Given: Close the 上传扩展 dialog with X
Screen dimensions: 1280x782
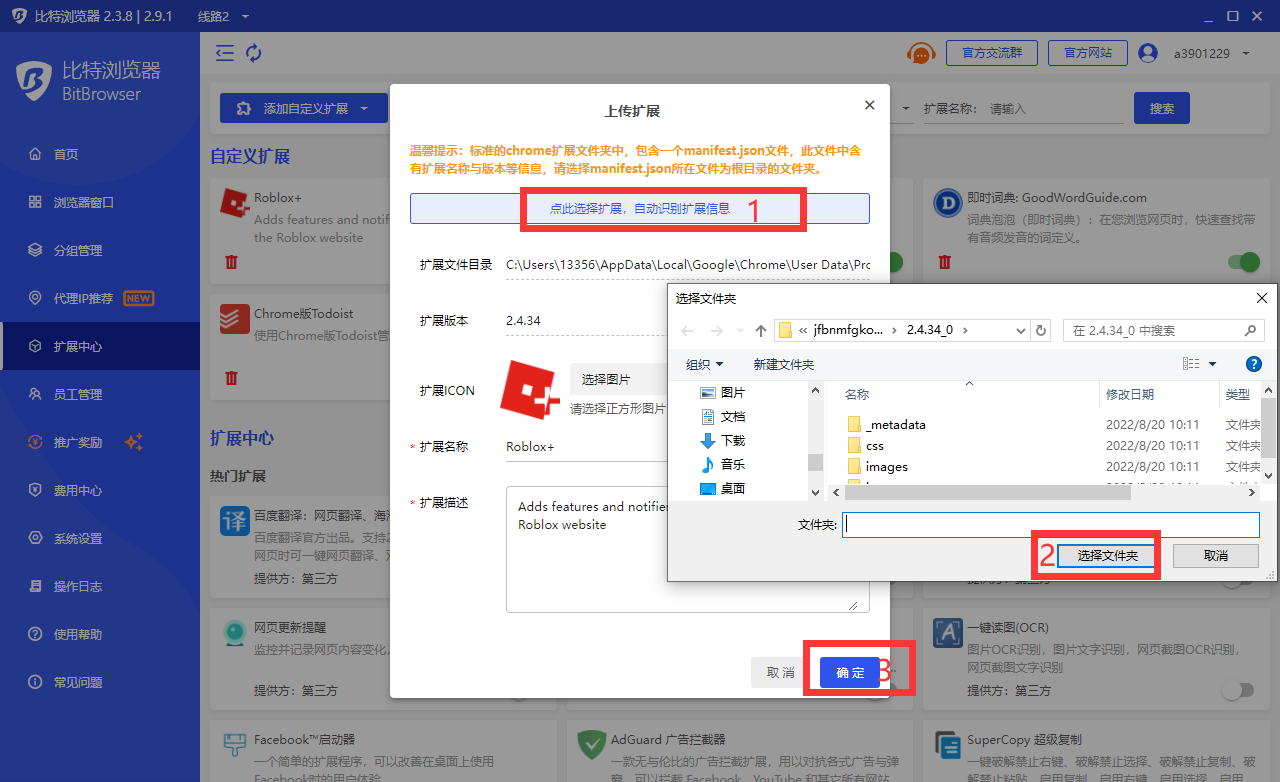Looking at the screenshot, I should (x=869, y=105).
